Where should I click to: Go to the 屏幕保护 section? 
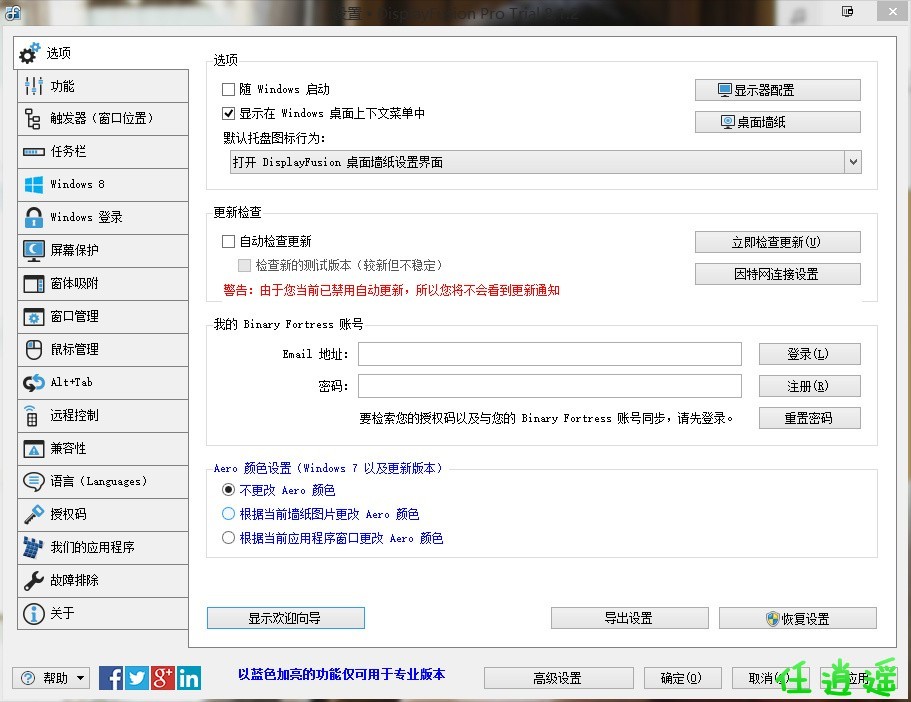(x=103, y=250)
